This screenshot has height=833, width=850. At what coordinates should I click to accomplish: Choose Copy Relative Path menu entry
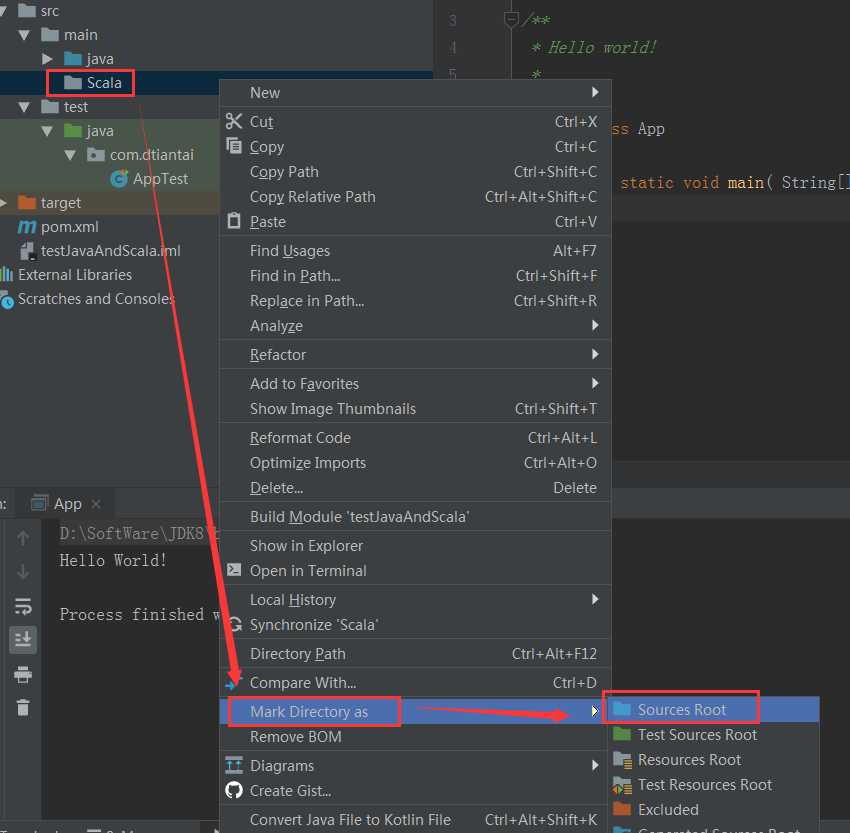[415, 196]
